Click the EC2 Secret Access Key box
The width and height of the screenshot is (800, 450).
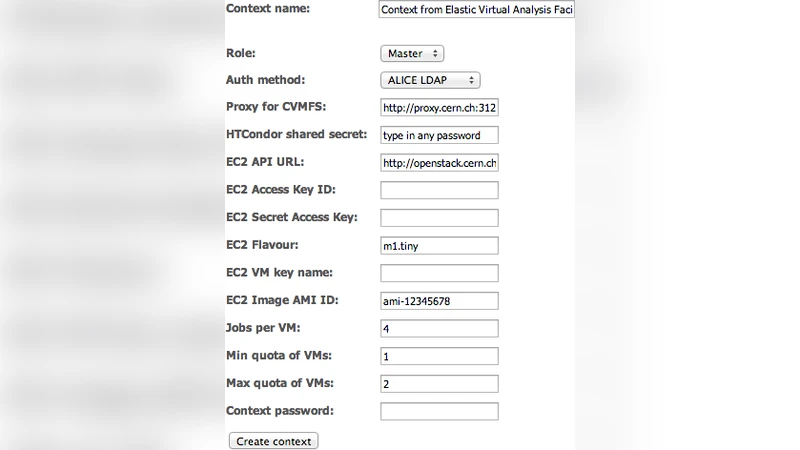pos(439,218)
